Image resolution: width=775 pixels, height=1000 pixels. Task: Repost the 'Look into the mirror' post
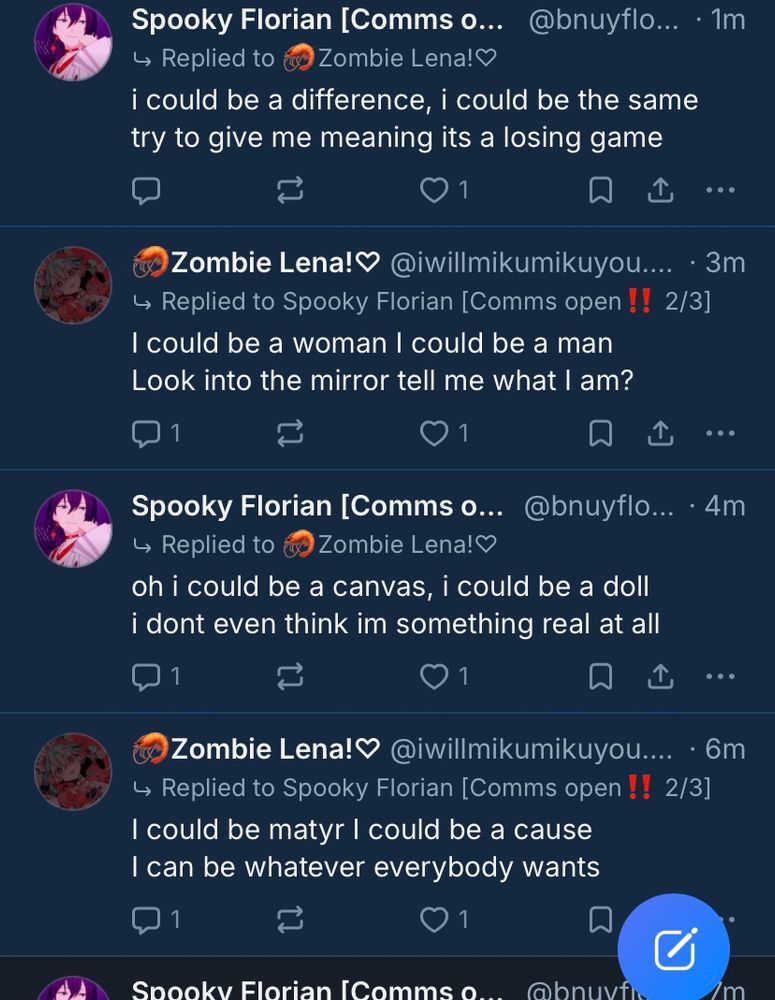click(290, 433)
